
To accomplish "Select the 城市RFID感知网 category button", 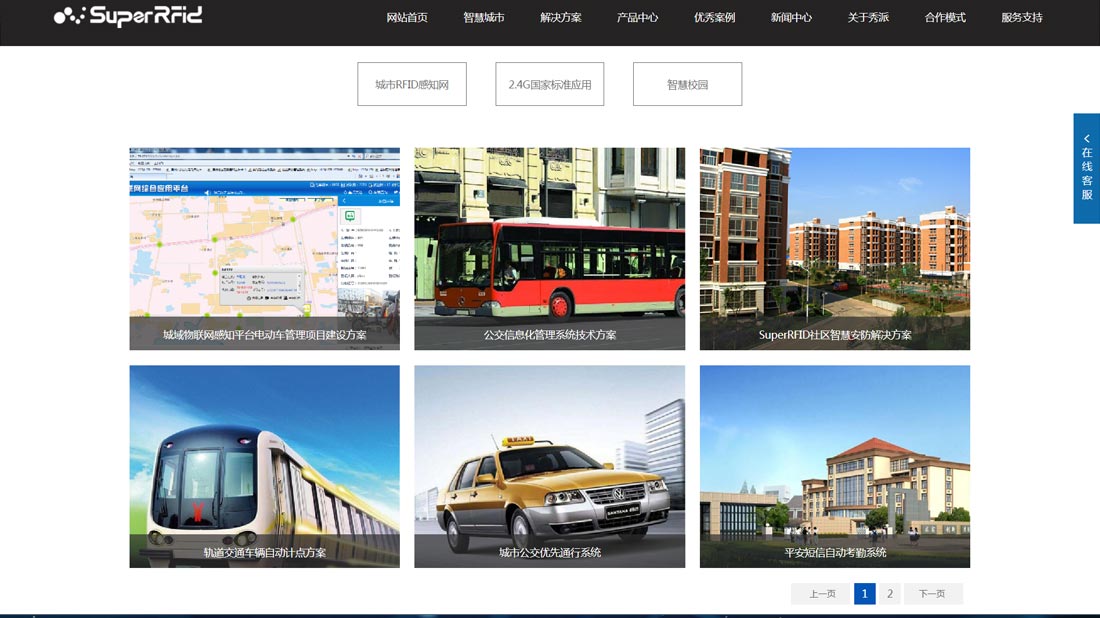I will click(x=412, y=84).
